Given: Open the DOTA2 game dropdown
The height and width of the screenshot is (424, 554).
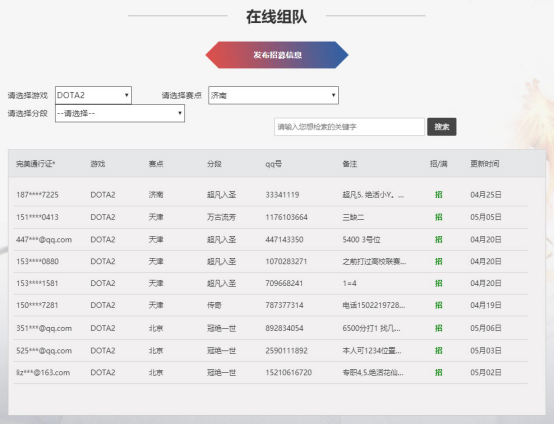Looking at the screenshot, I should tap(93, 95).
